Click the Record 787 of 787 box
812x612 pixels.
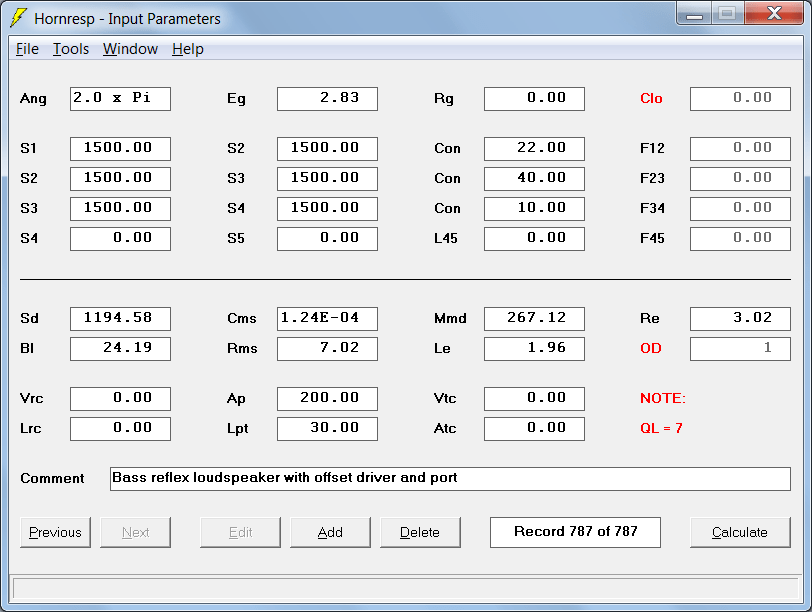pos(575,532)
